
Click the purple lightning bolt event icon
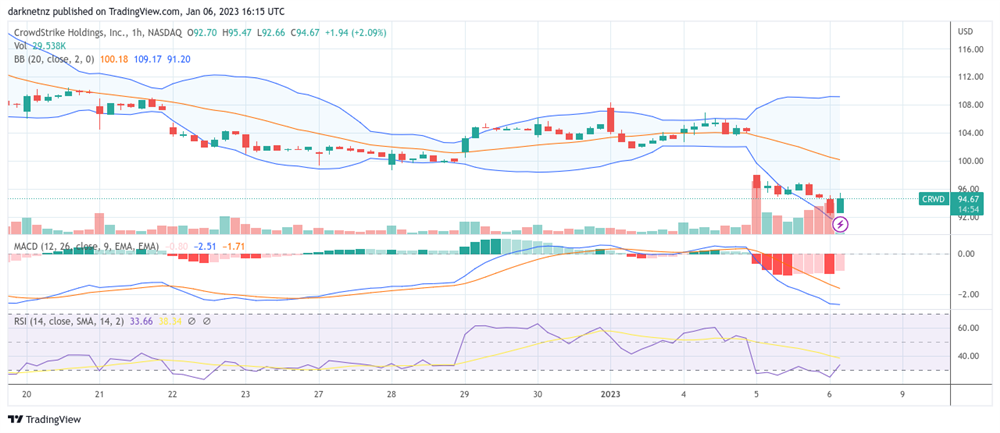(840, 224)
